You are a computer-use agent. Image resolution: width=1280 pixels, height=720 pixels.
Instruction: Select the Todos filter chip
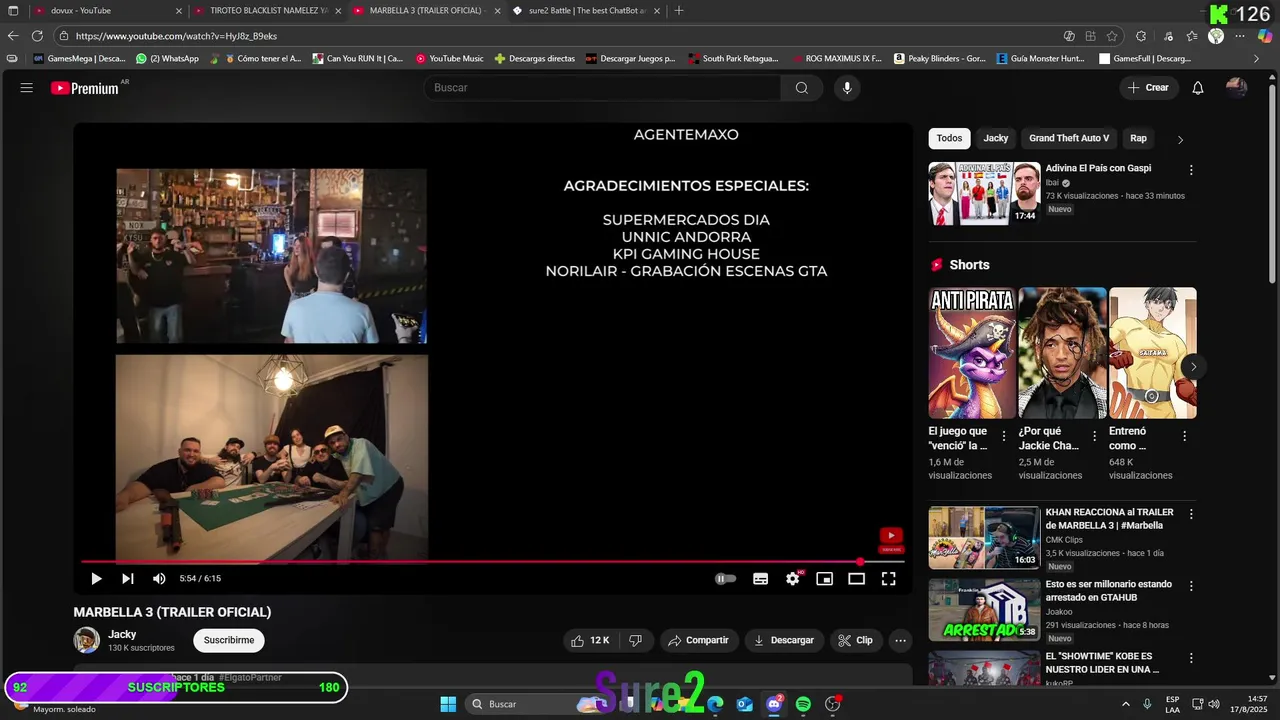click(949, 138)
